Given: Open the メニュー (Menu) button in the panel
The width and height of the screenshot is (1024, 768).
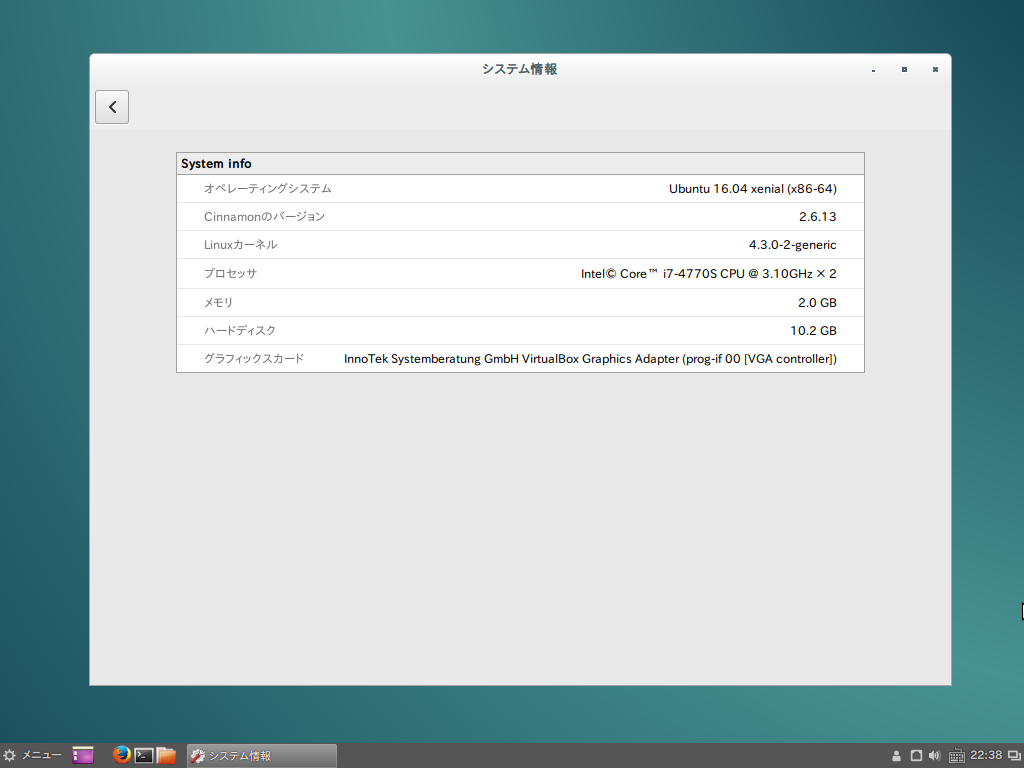Looking at the screenshot, I should 33,756.
